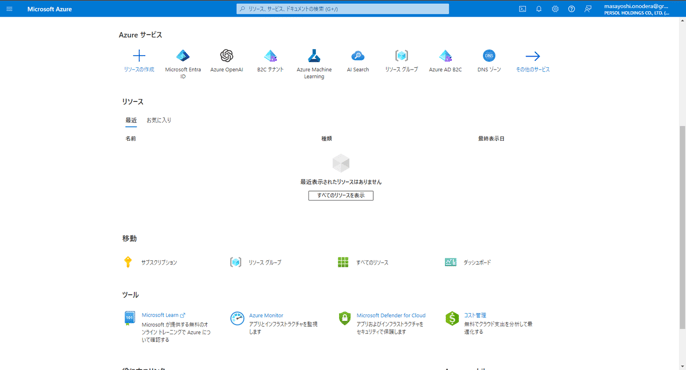The image size is (686, 370).
Task: Open the account menu masayoshi.onodera
Action: pyautogui.click(x=637, y=9)
